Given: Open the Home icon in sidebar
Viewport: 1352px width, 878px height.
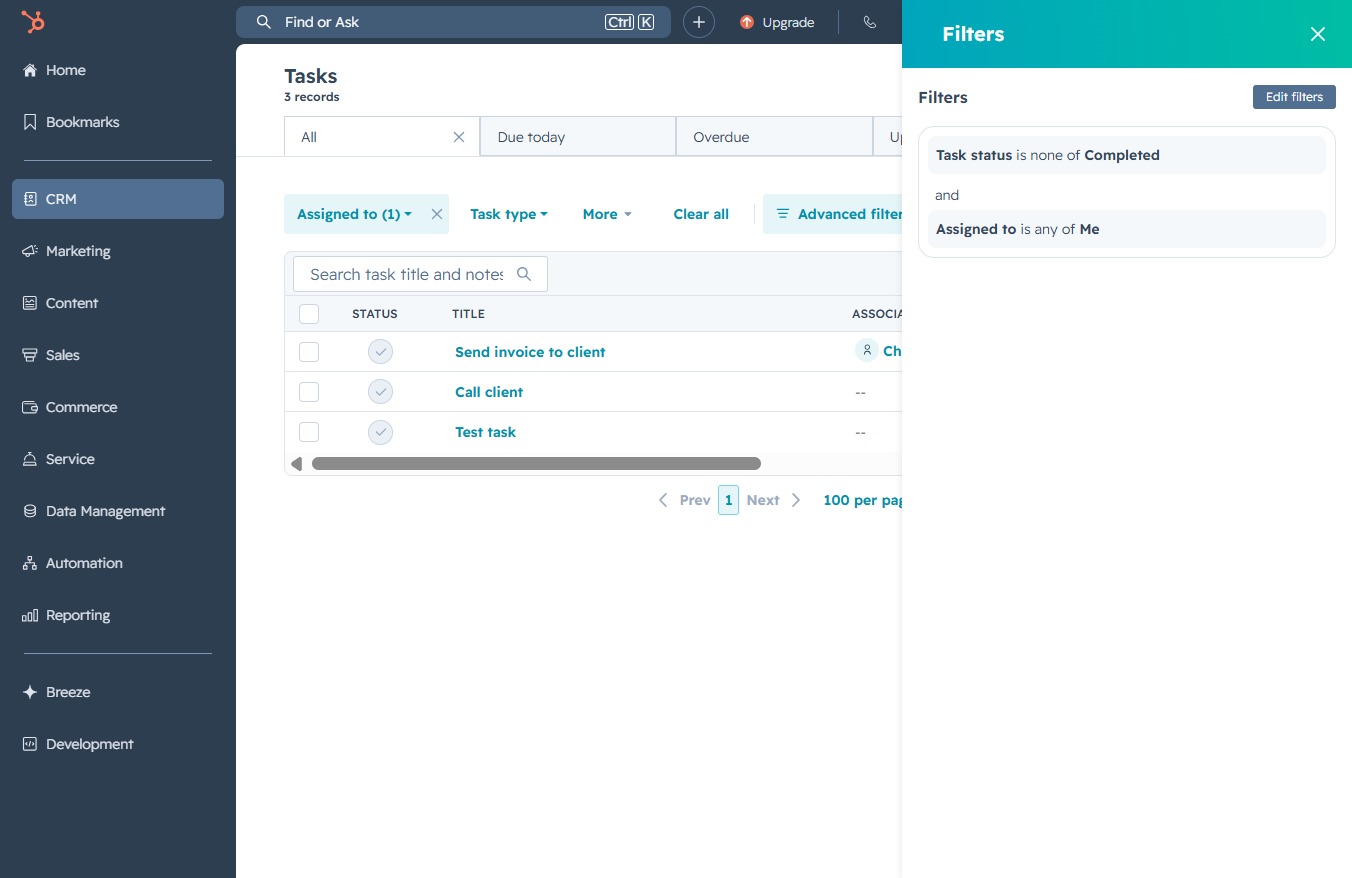Looking at the screenshot, I should [30, 70].
